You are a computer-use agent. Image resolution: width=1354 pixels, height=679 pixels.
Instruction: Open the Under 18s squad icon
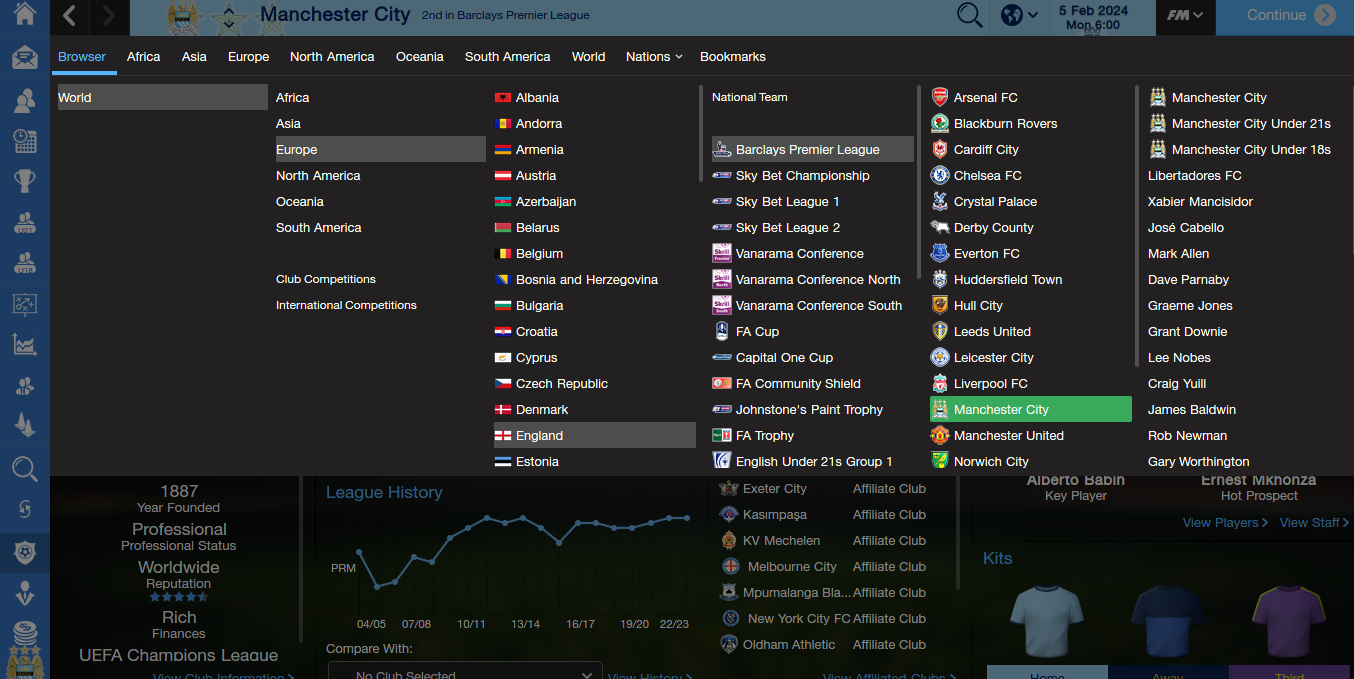coord(25,263)
